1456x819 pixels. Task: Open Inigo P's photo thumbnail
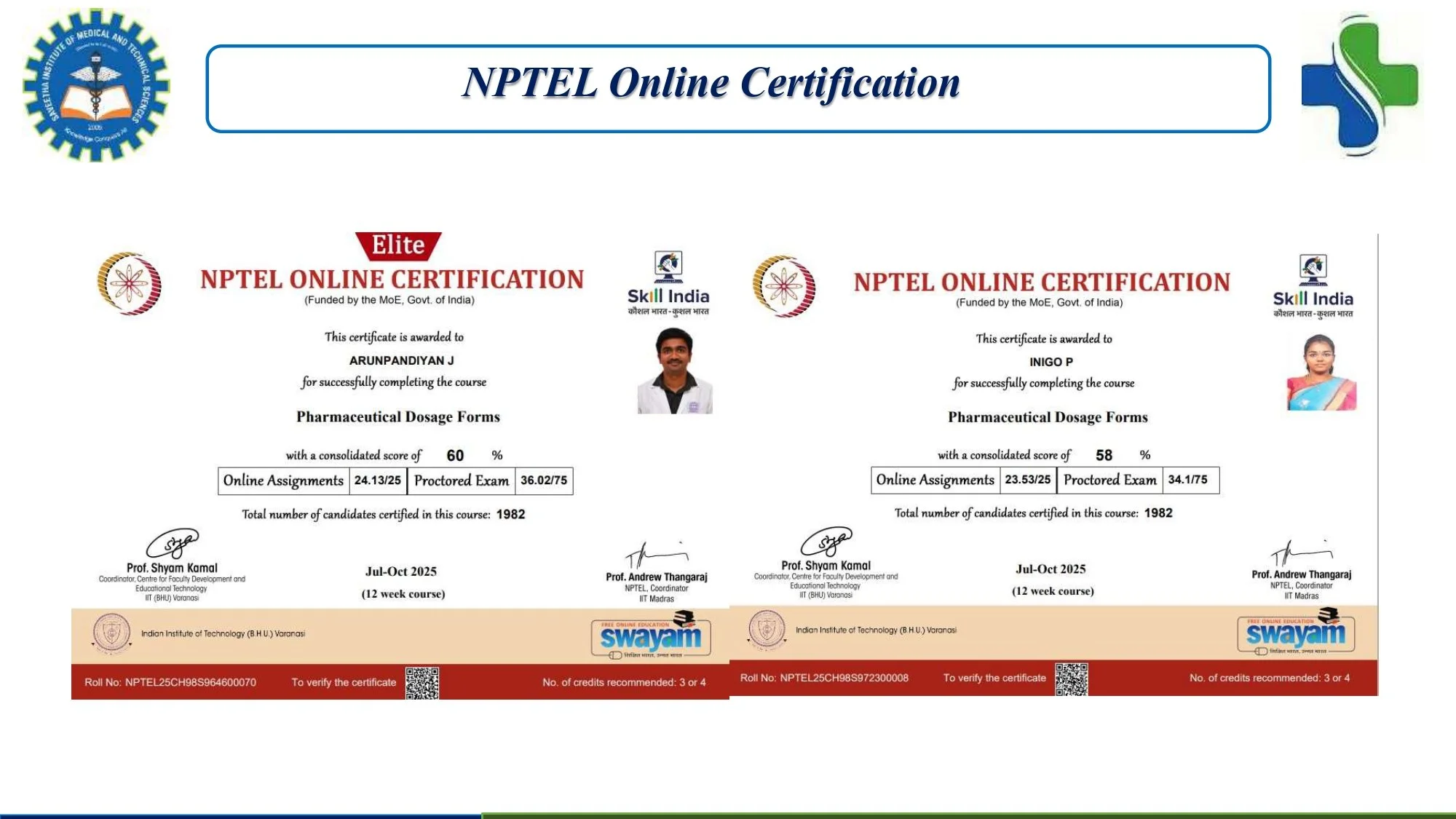pos(1321,372)
